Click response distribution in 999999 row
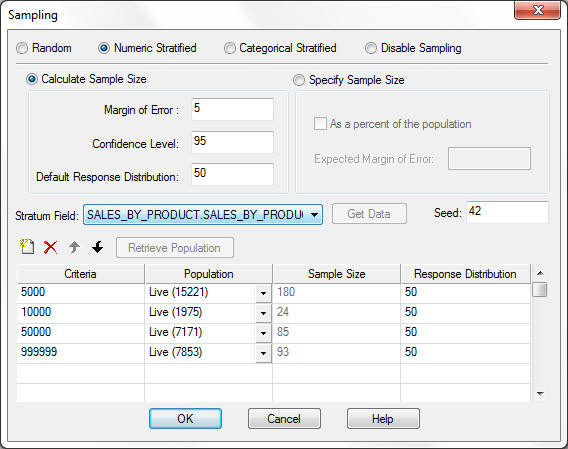The width and height of the screenshot is (568, 449). 465,352
